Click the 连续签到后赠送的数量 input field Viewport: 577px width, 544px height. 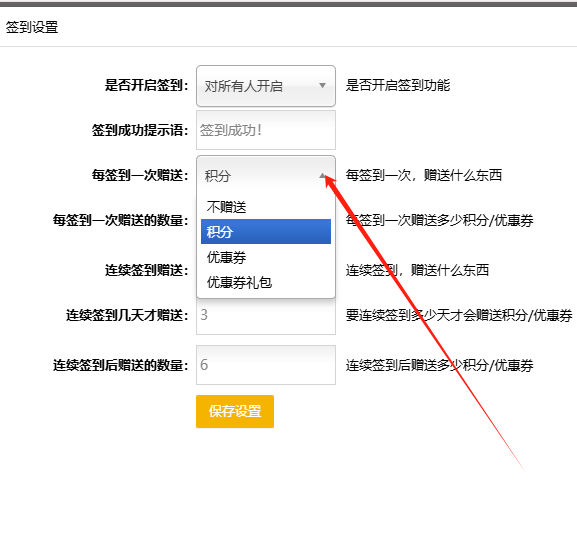point(266,365)
